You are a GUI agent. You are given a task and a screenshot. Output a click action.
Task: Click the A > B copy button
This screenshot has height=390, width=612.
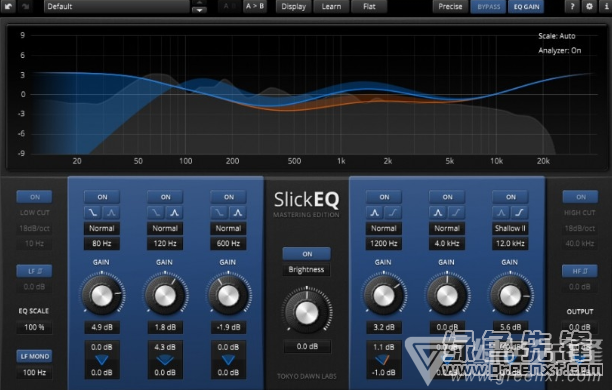click(254, 6)
